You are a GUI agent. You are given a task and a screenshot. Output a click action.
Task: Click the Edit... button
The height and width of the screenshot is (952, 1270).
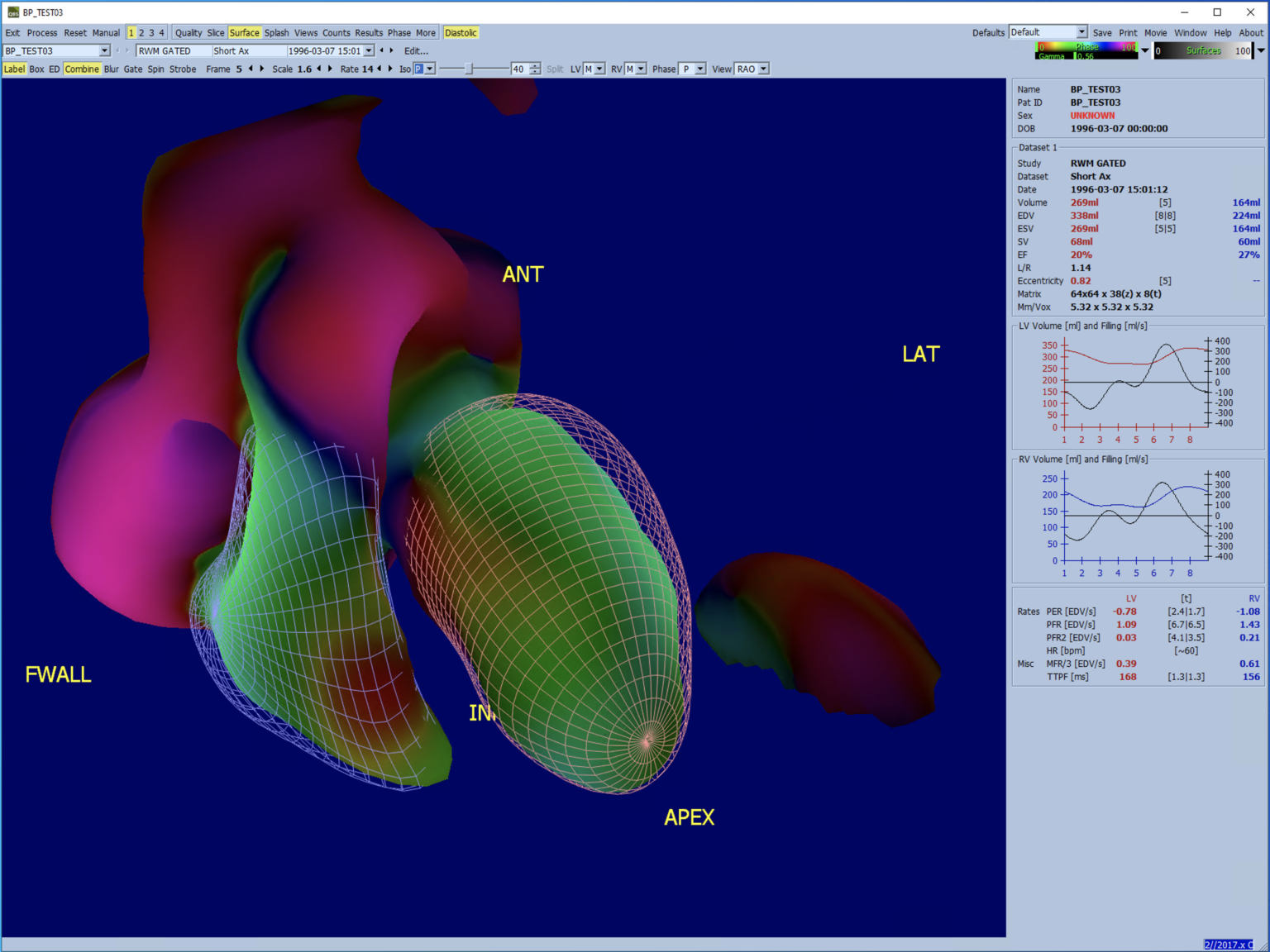pos(416,50)
